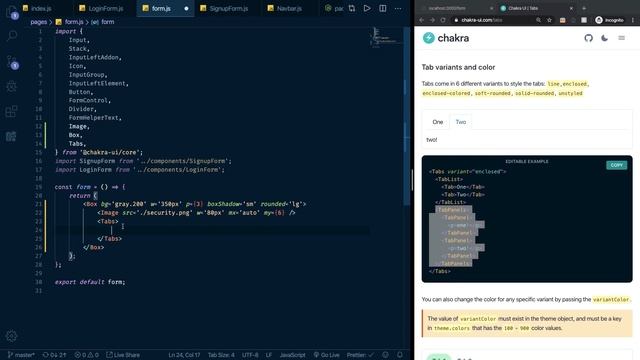Viewport: 640px width, 360px height.
Task: Click the "Tab variants and color" heading
Action: pos(458,67)
